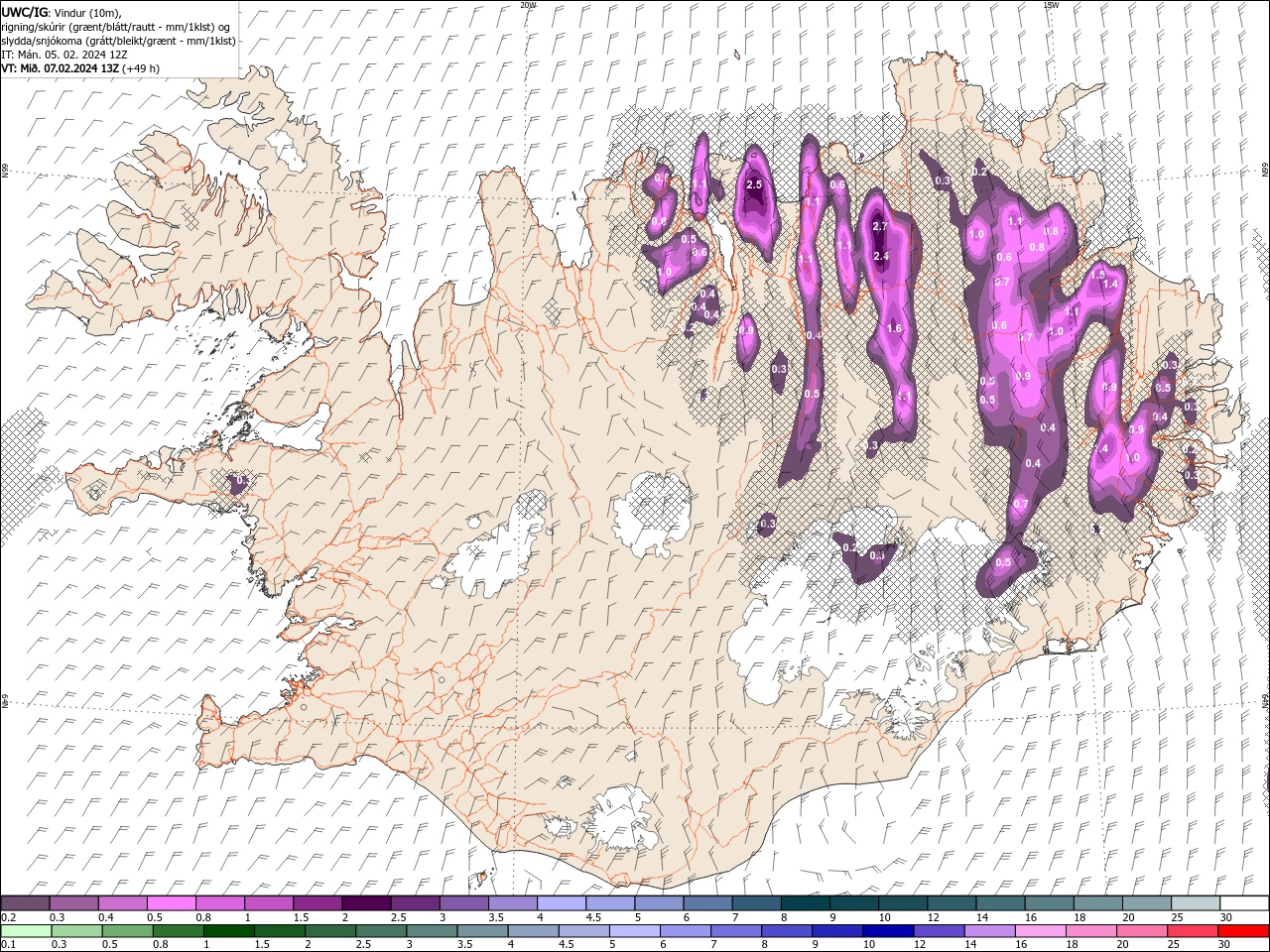The height and width of the screenshot is (952, 1270).
Task: Select darkest green rain swatch between 1 and 1.5
Action: click(x=229, y=931)
